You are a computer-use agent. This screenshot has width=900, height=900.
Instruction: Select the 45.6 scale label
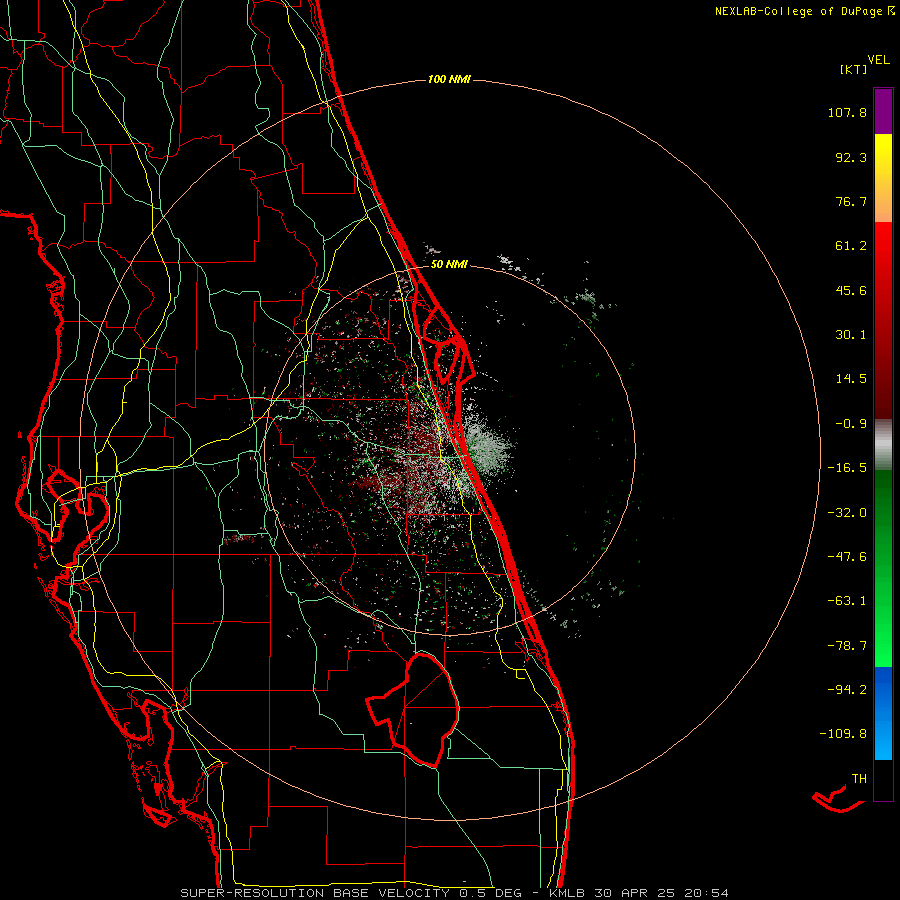[x=851, y=290]
